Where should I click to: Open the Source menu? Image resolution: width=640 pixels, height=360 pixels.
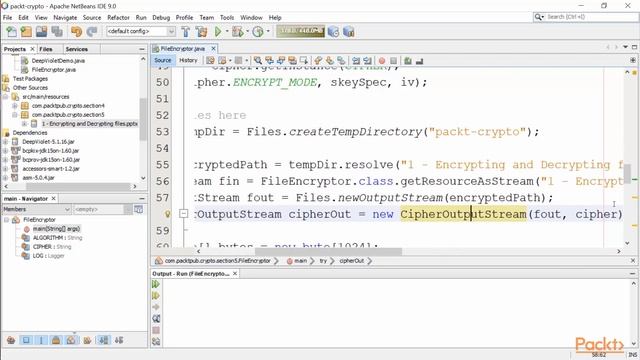click(92, 18)
